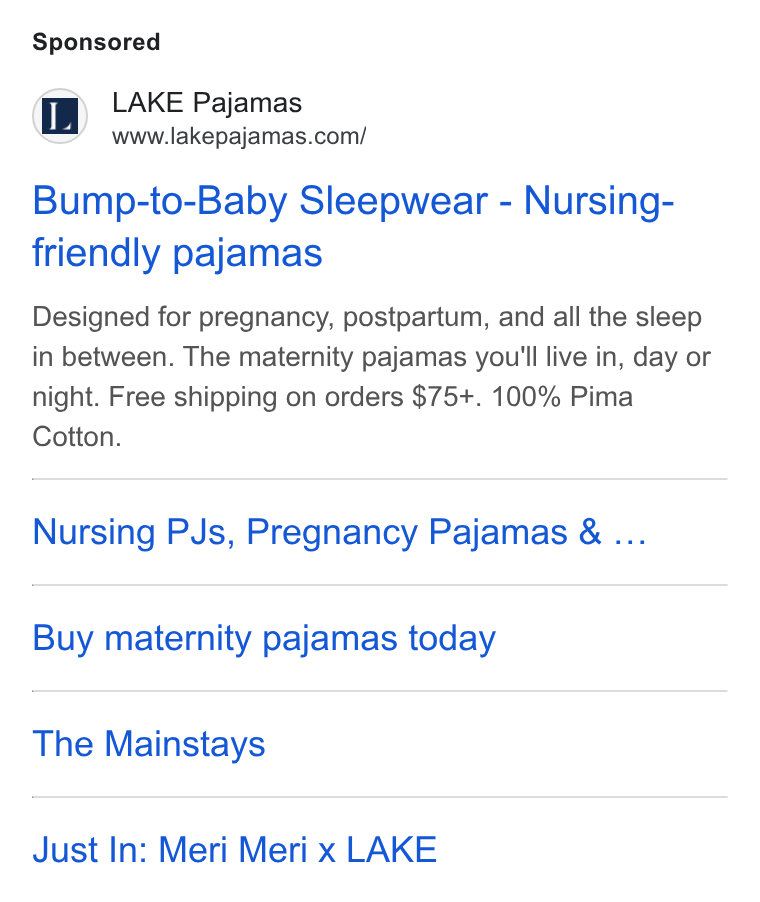Open the Just In: Meri Meri x LAKE link

click(235, 850)
